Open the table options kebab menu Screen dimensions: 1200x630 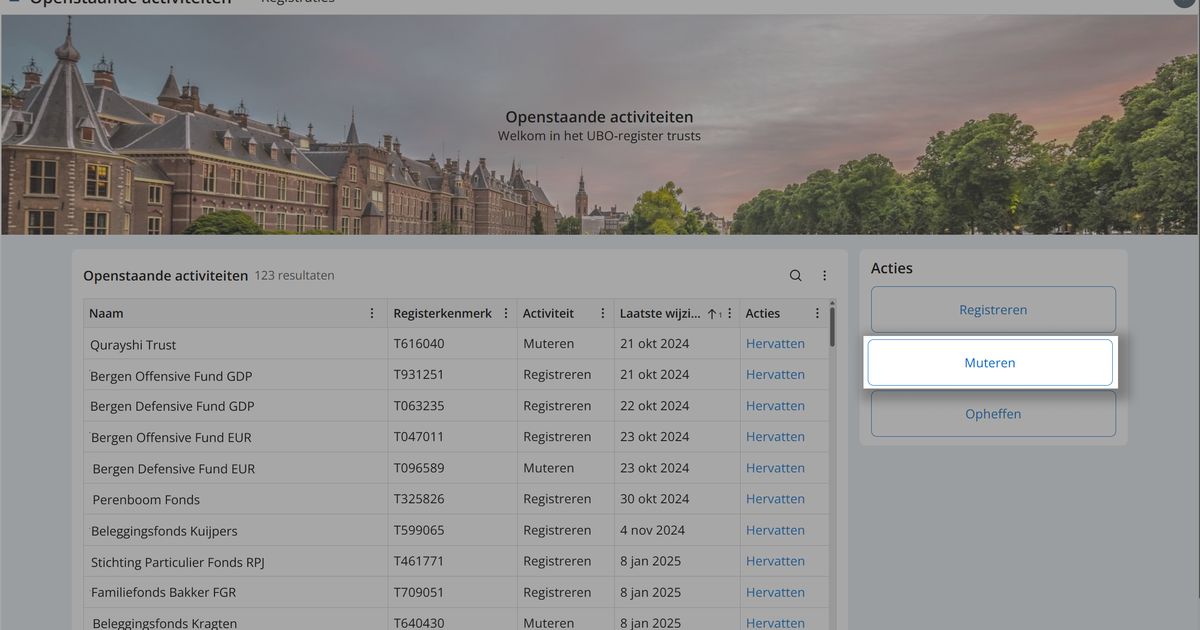(825, 275)
